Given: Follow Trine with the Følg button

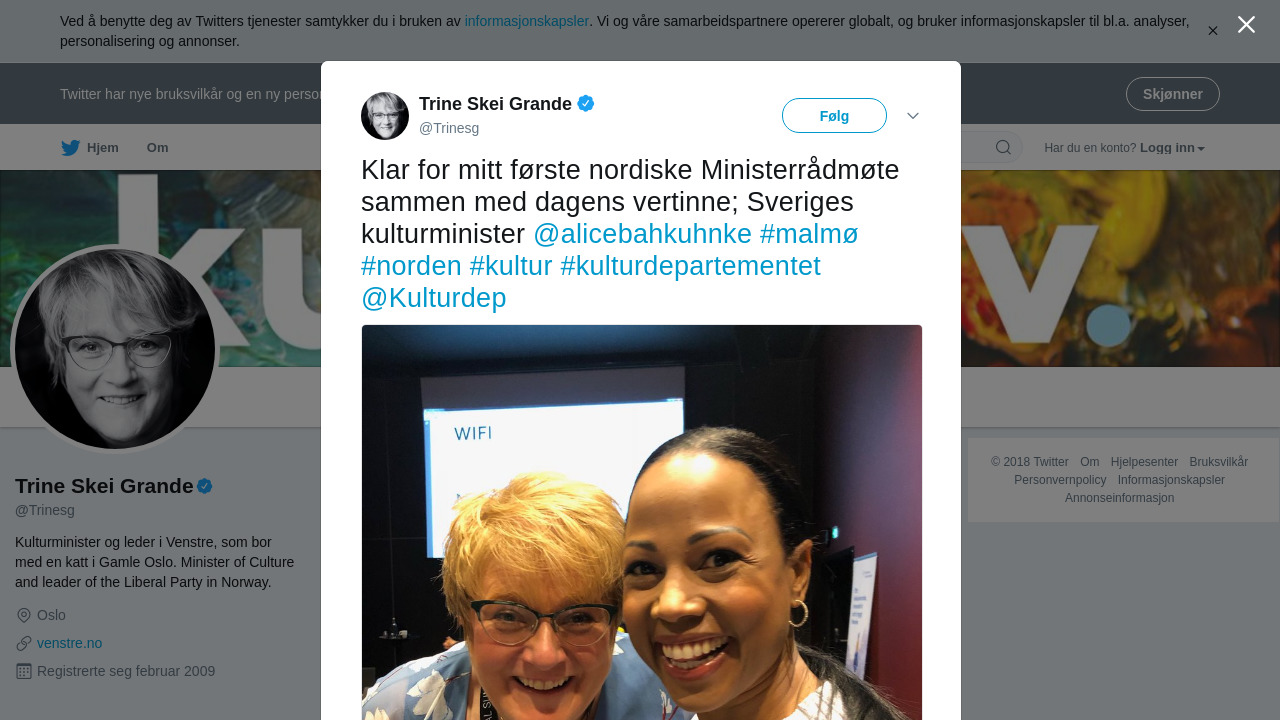Looking at the screenshot, I should pos(834,116).
